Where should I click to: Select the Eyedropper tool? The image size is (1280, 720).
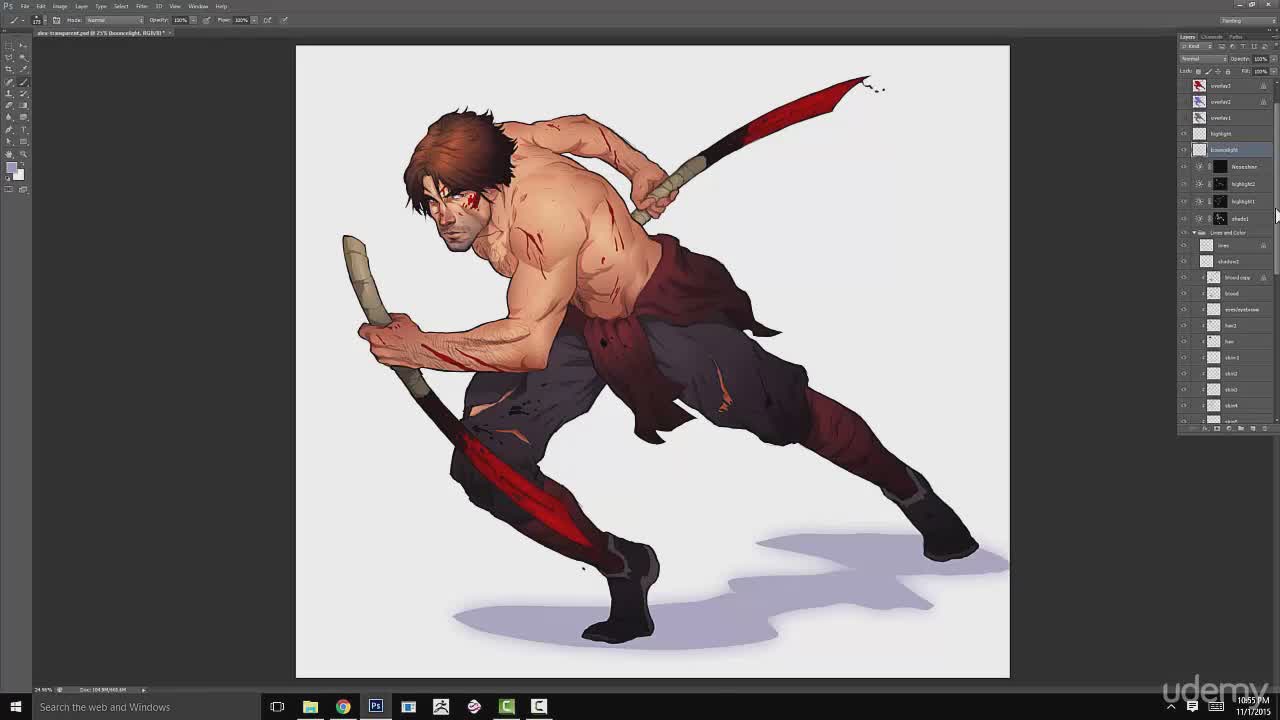point(23,69)
